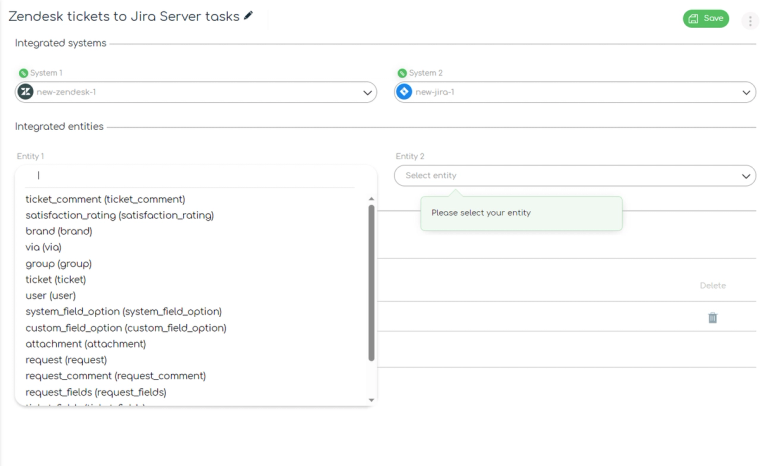Select ticket_comment (ticket_comment) entity
The image size is (760, 466).
pos(105,199)
